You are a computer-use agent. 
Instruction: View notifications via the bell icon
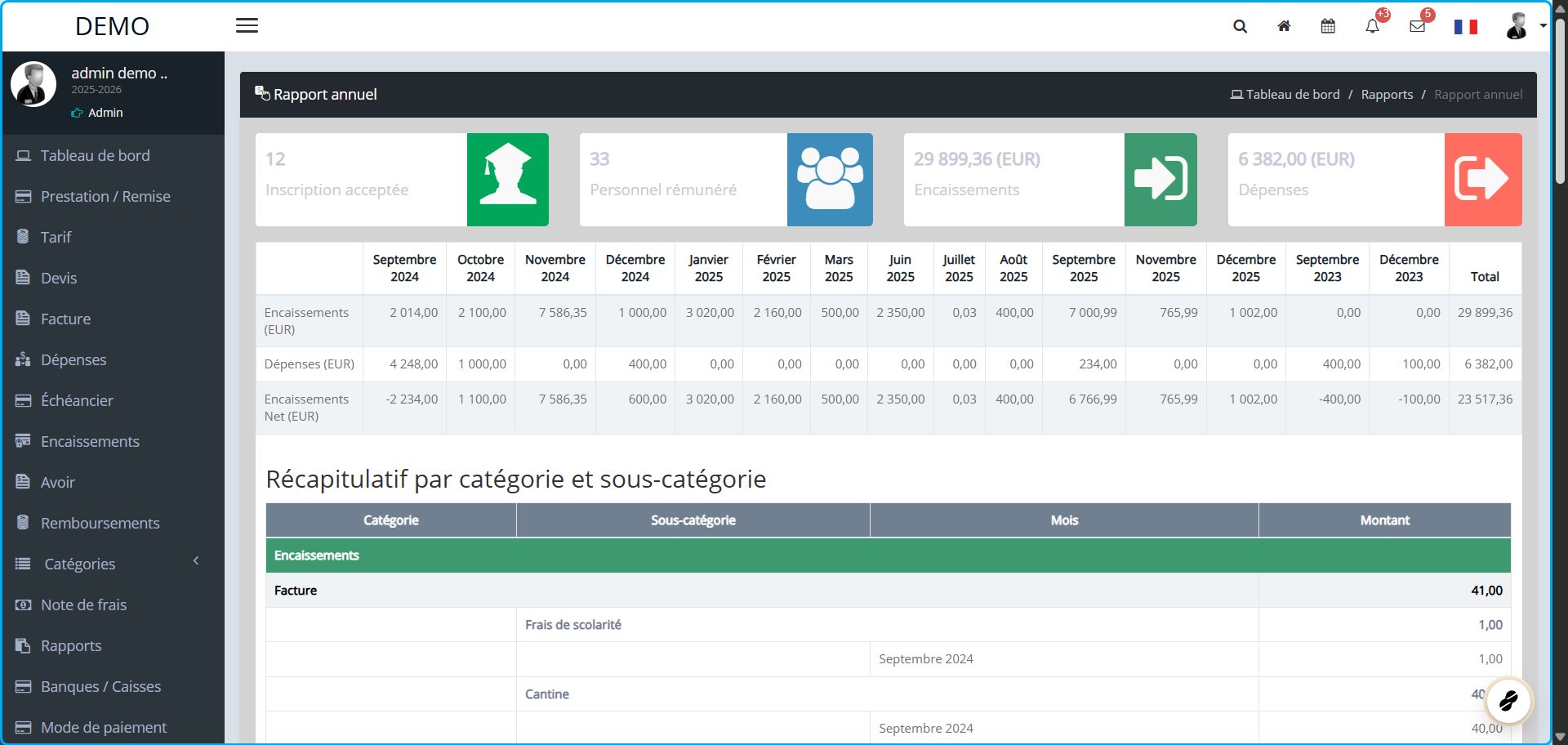1373,27
